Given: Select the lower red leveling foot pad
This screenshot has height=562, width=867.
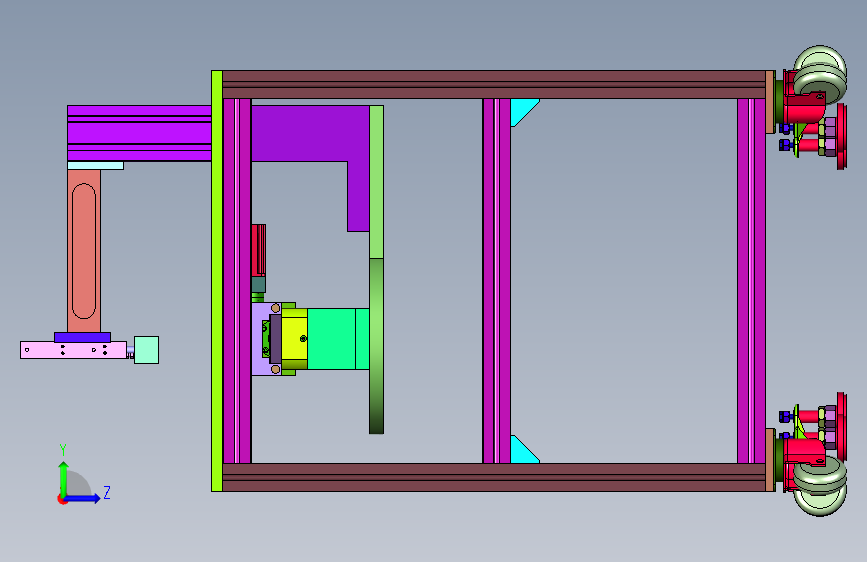Looking at the screenshot, I should (x=842, y=426).
